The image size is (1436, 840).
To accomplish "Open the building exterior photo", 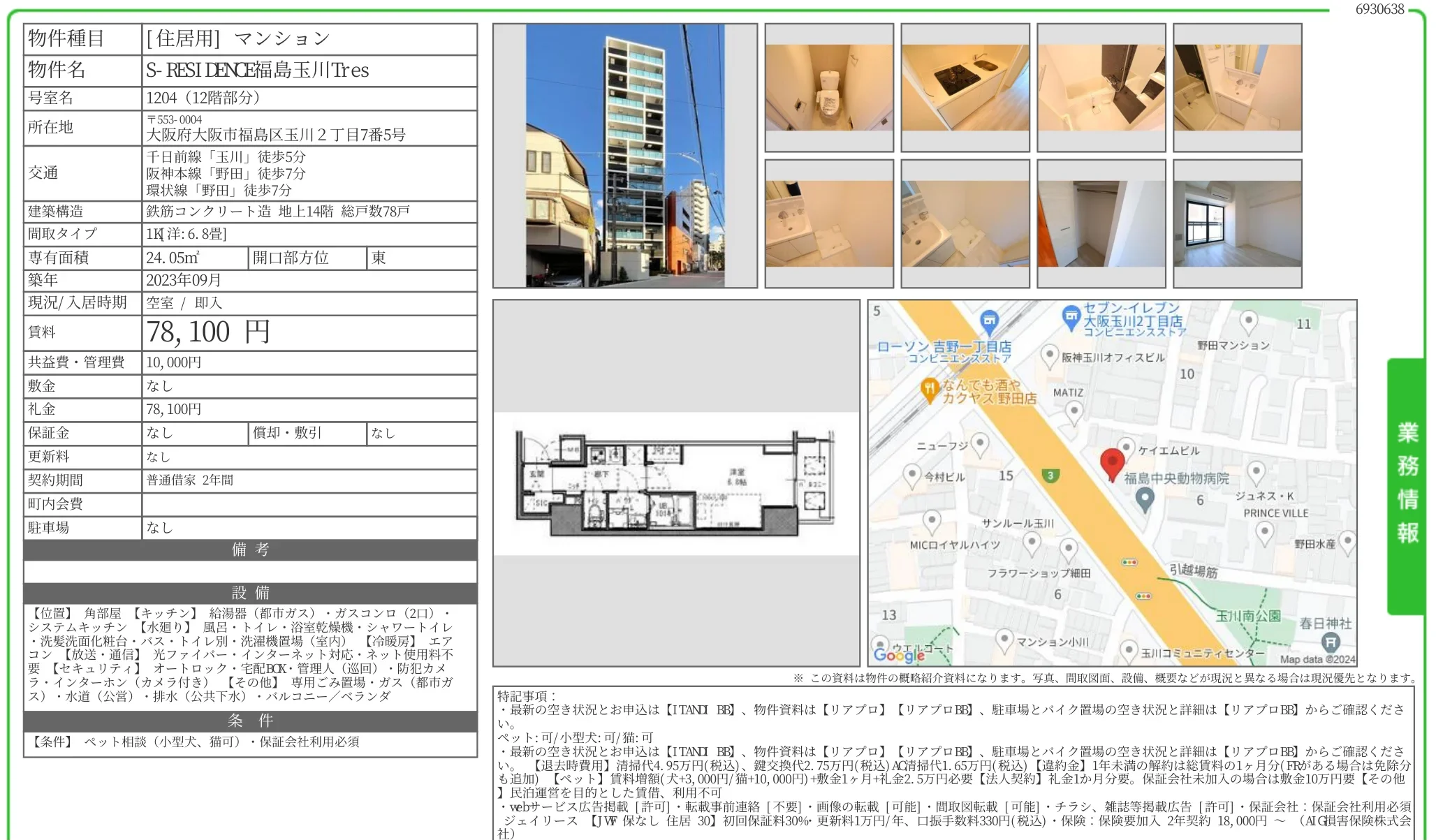I will click(625, 156).
